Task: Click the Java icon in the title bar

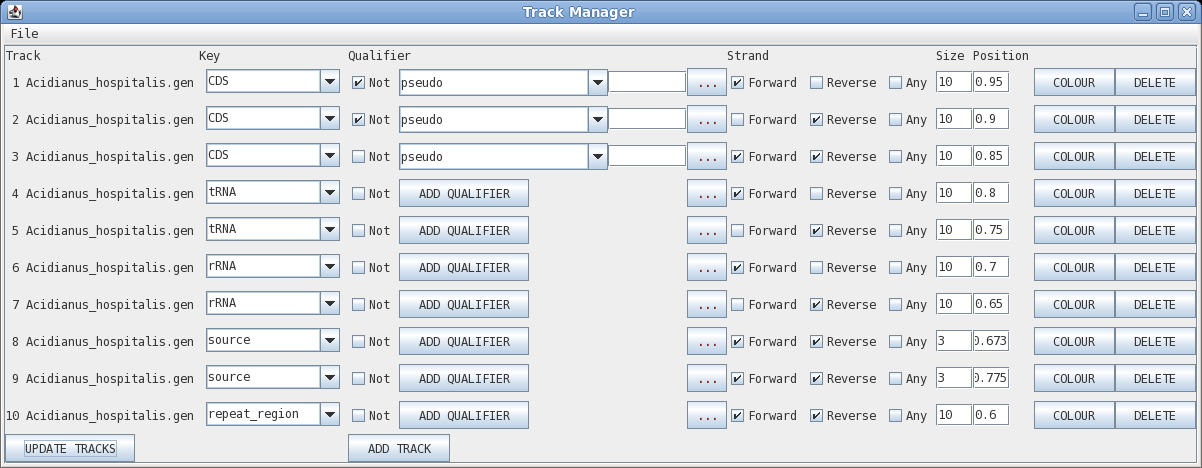Action: pyautogui.click(x=15, y=12)
